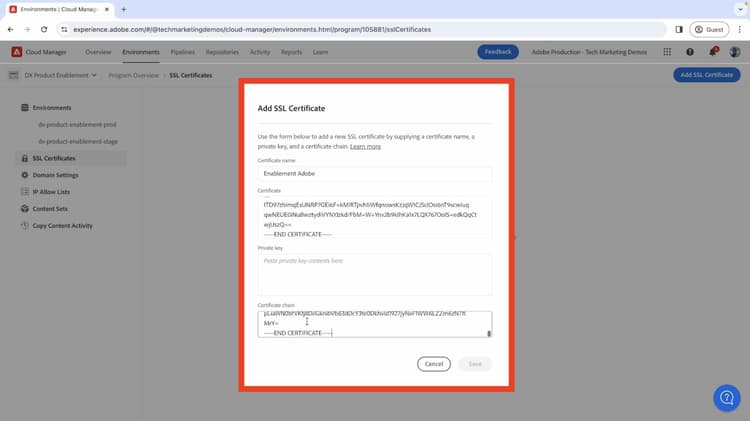Switch to the Learn tab
The height and width of the screenshot is (421, 750).
click(x=320, y=52)
